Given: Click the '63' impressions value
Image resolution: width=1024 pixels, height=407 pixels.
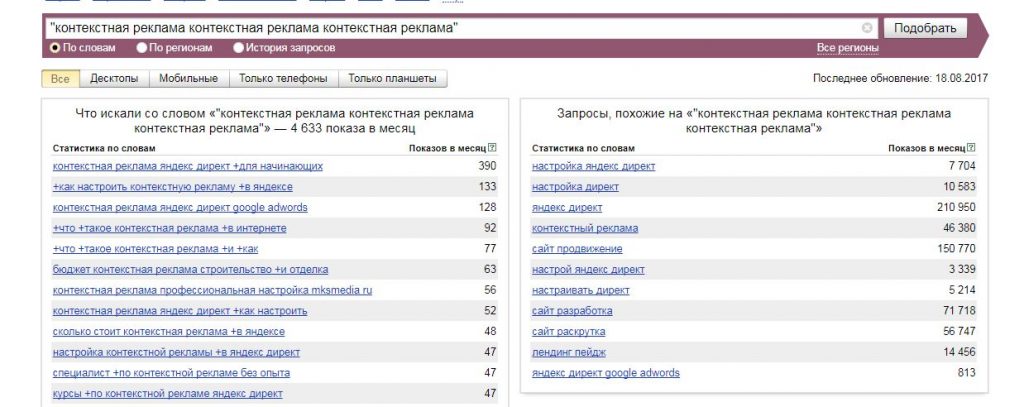Looking at the screenshot, I should coord(490,269).
